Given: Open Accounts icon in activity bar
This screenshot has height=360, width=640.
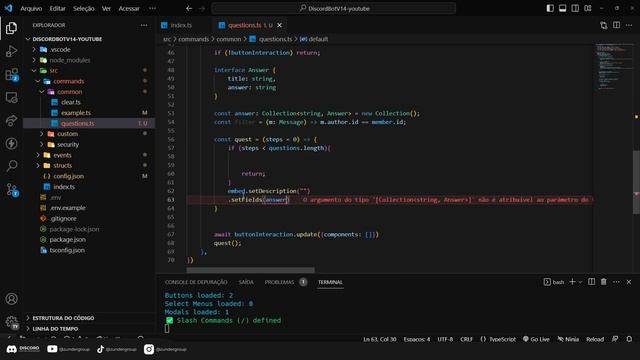Looking at the screenshot, I should coord(11,299).
